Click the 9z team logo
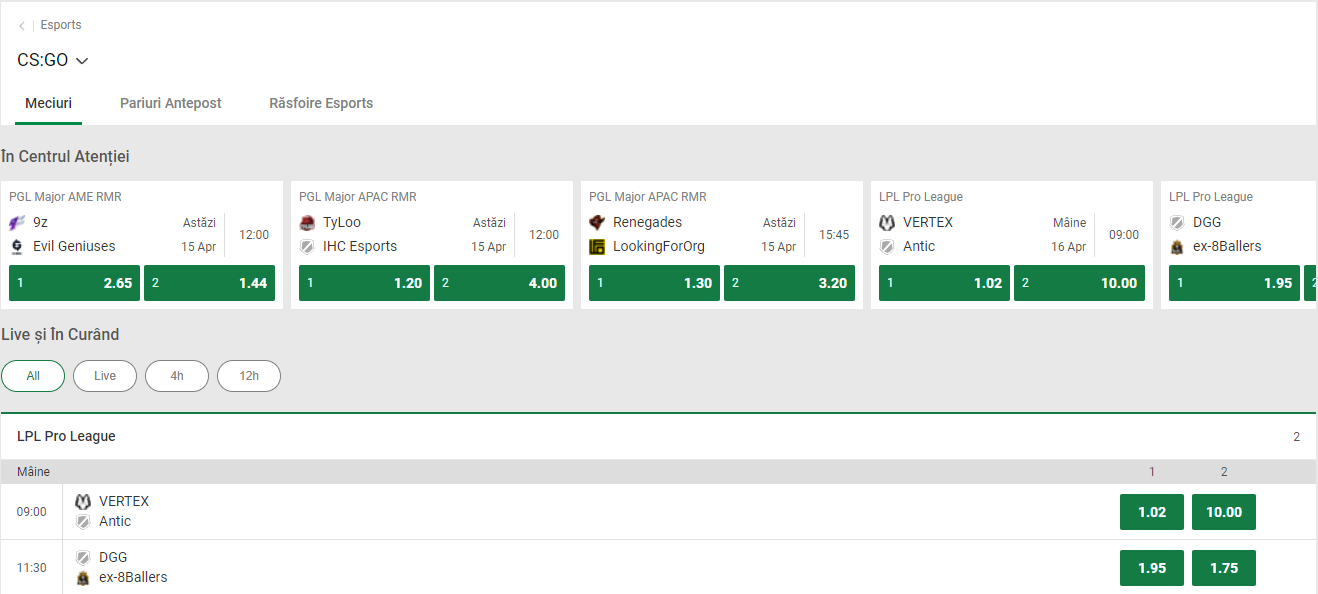The image size is (1318, 594). 17,223
